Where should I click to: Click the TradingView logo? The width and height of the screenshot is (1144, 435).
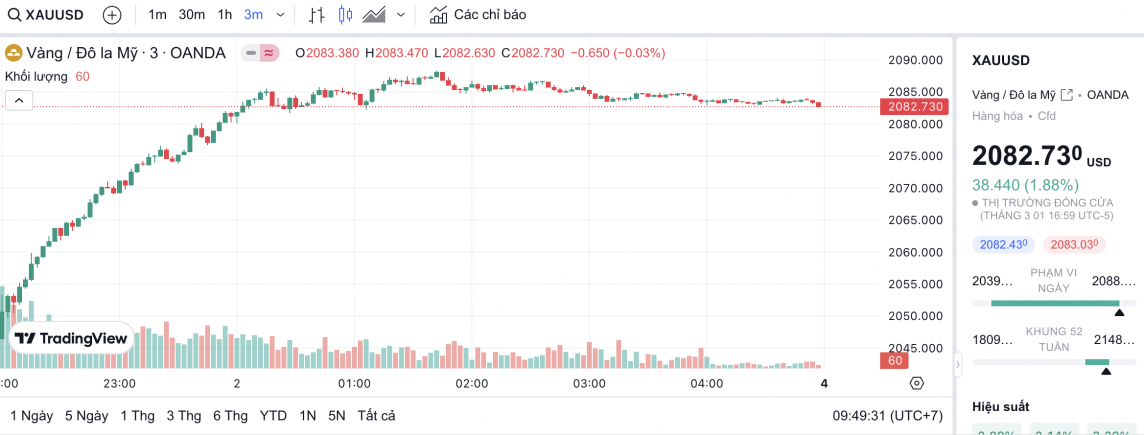point(72,339)
